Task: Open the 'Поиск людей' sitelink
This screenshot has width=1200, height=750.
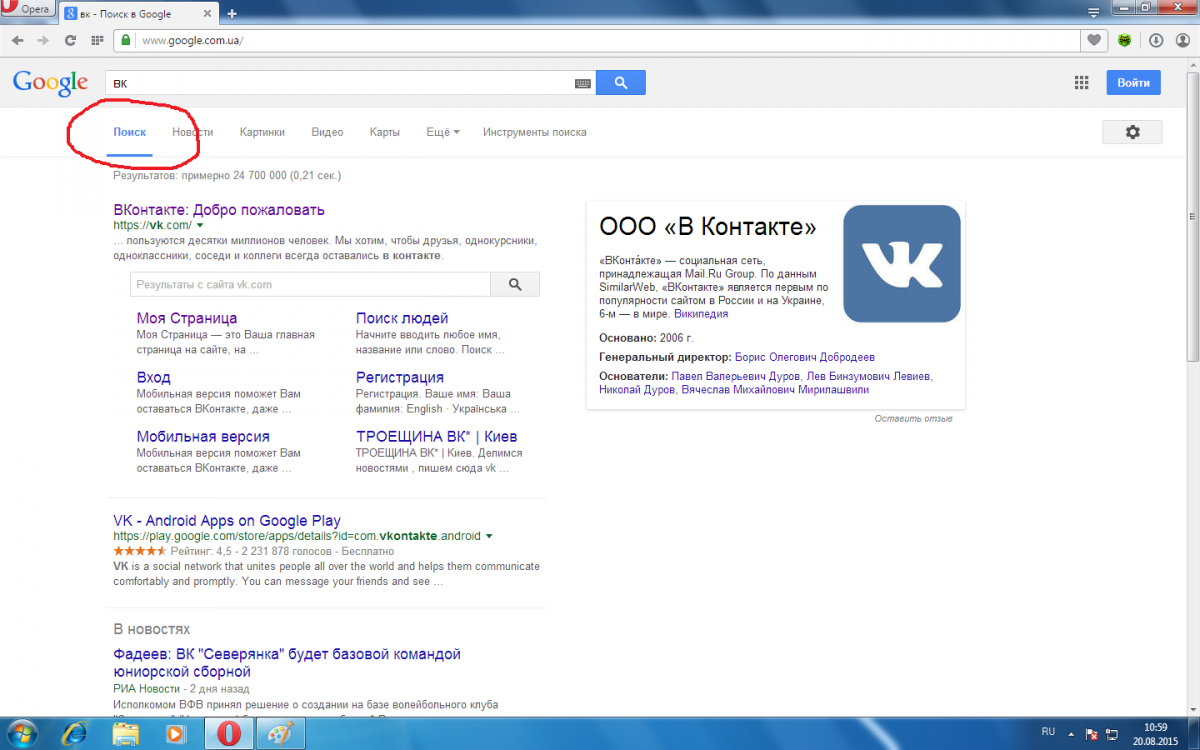Action: tap(402, 319)
